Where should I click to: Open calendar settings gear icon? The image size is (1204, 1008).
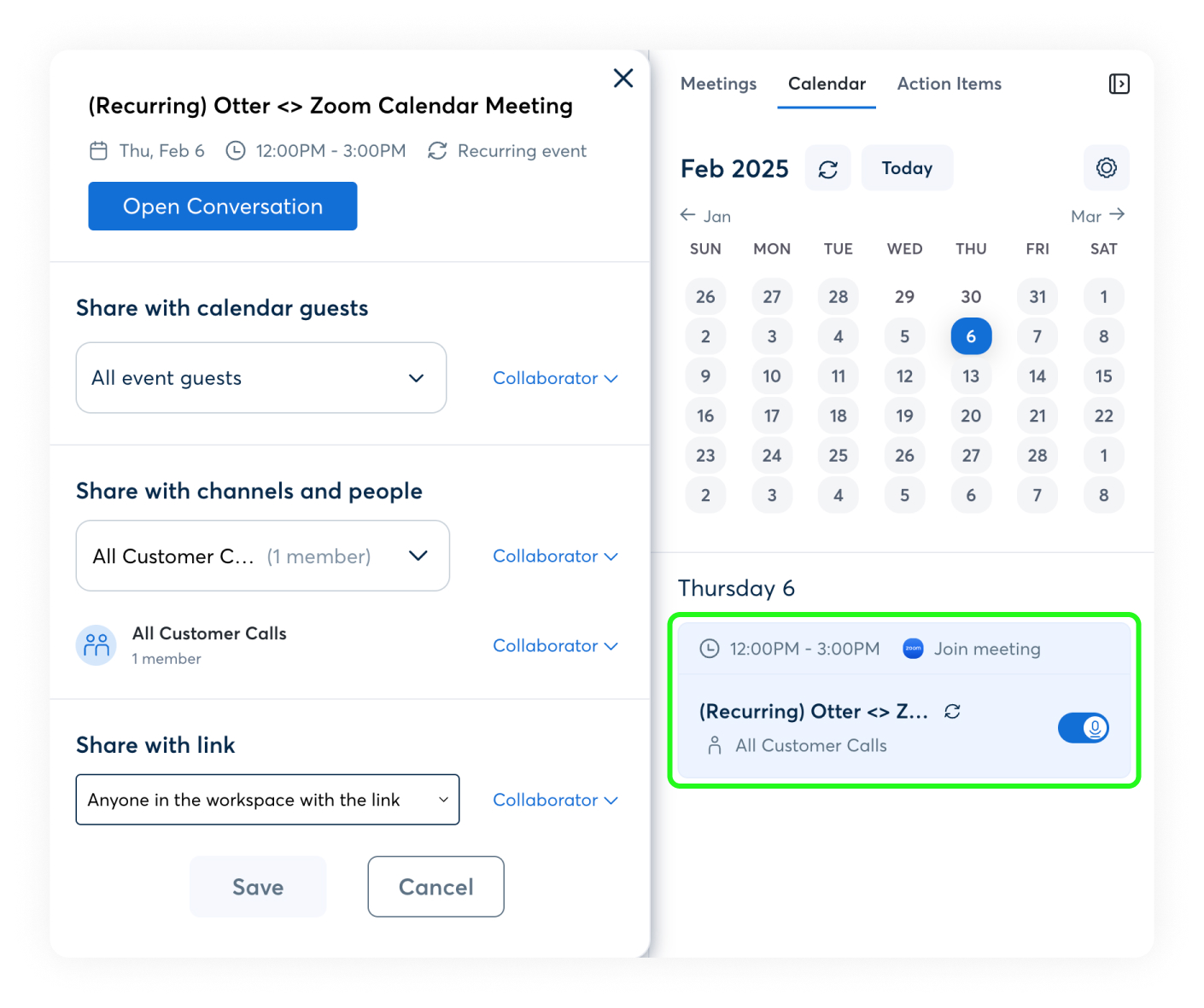pos(1106,168)
